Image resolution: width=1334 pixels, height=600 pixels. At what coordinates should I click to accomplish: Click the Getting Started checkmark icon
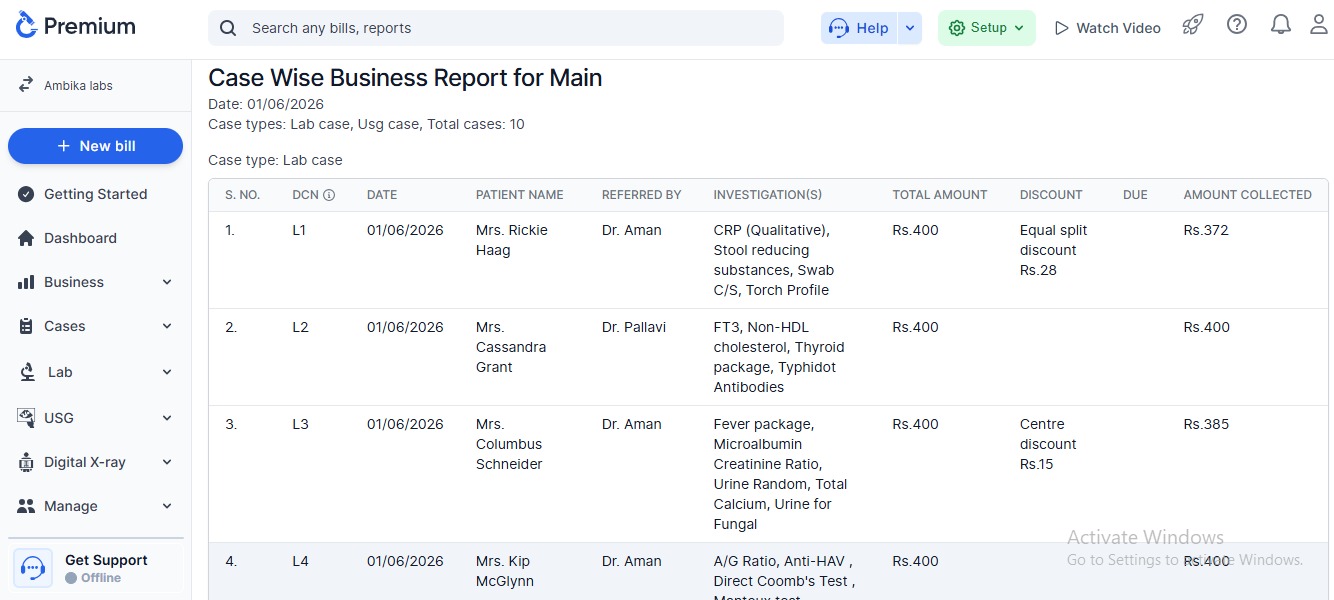coord(27,194)
